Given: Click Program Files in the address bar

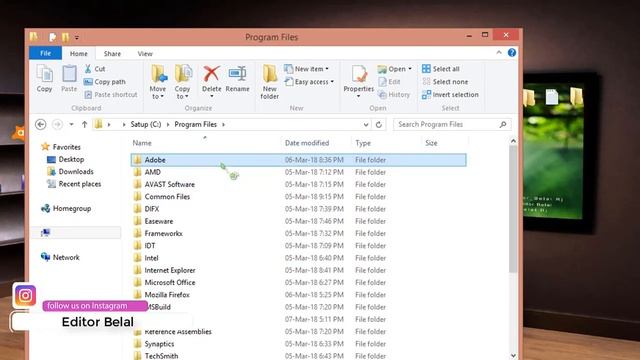Looking at the screenshot, I should [x=196, y=124].
